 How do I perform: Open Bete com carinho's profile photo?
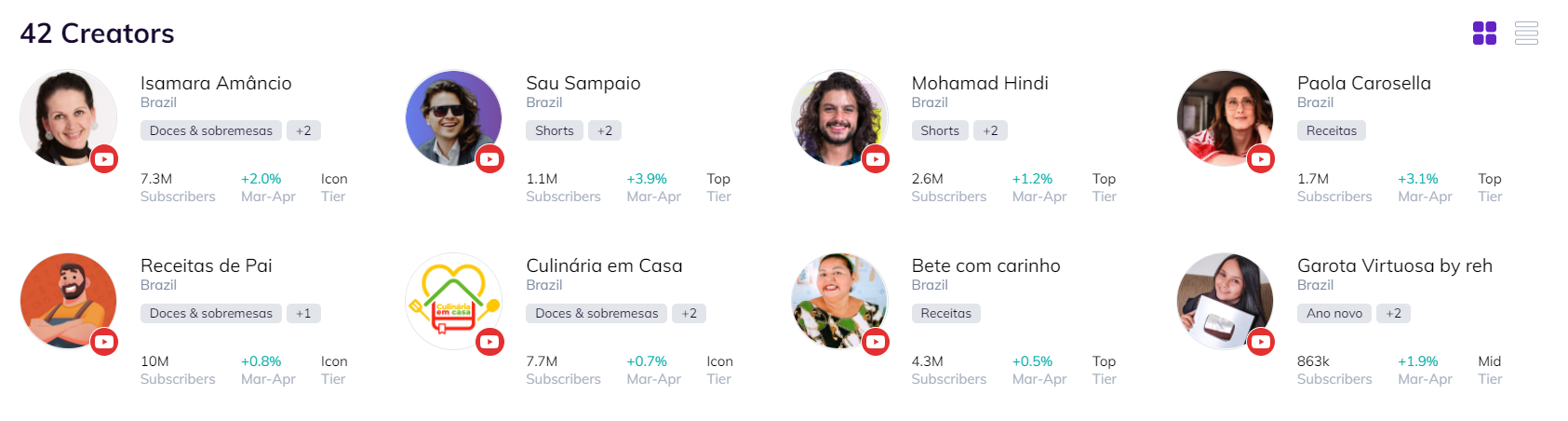(x=839, y=301)
